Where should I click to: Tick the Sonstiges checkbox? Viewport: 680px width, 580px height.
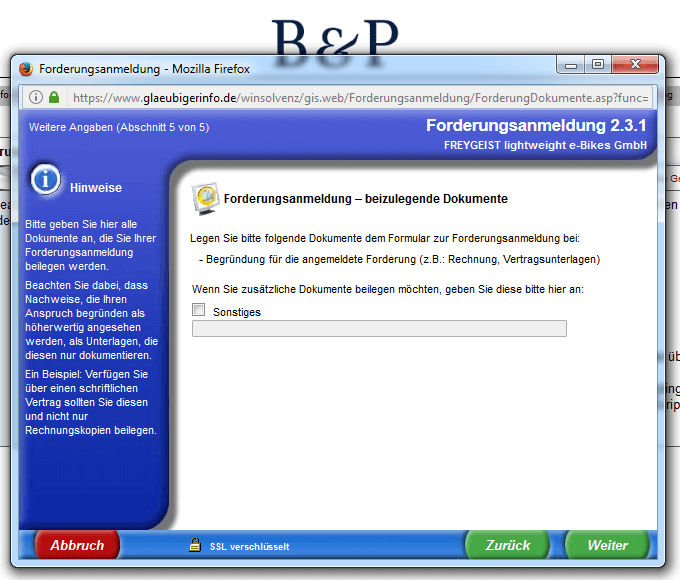(199, 310)
